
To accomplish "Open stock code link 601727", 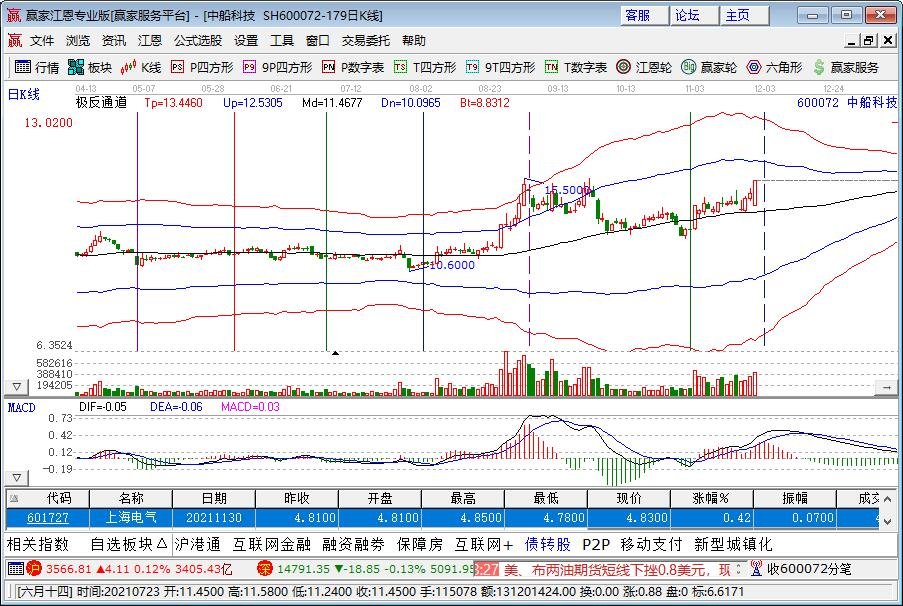I will click(48, 518).
